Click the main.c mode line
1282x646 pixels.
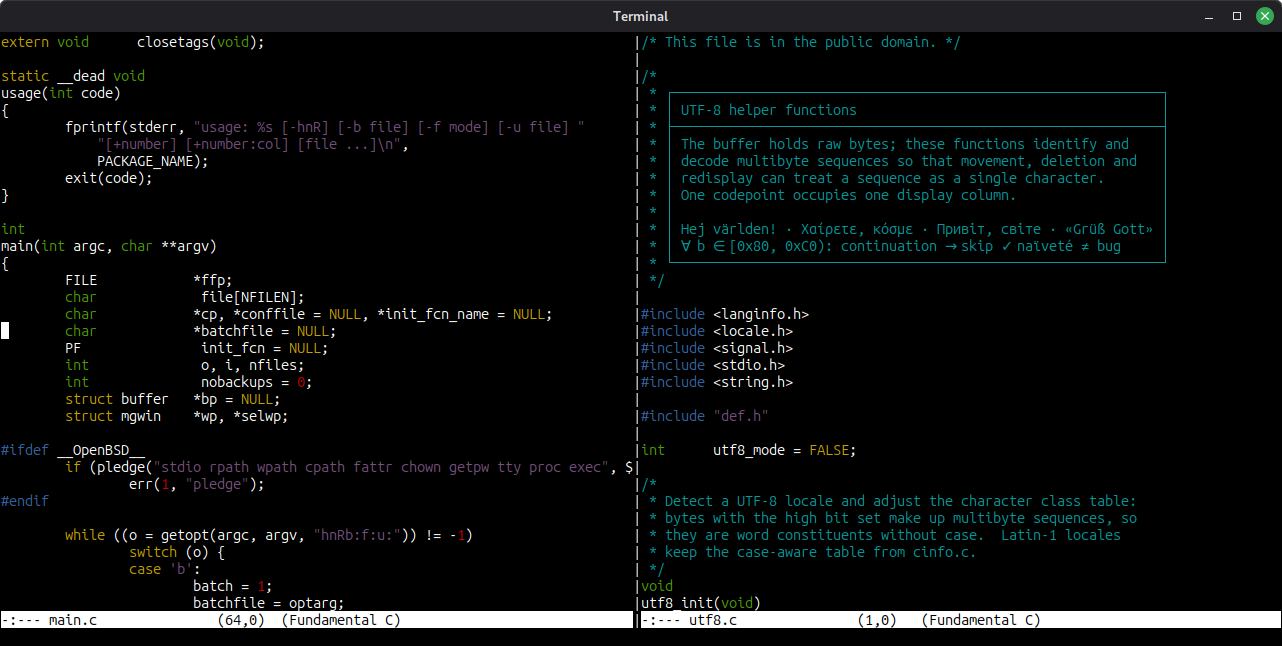316,620
